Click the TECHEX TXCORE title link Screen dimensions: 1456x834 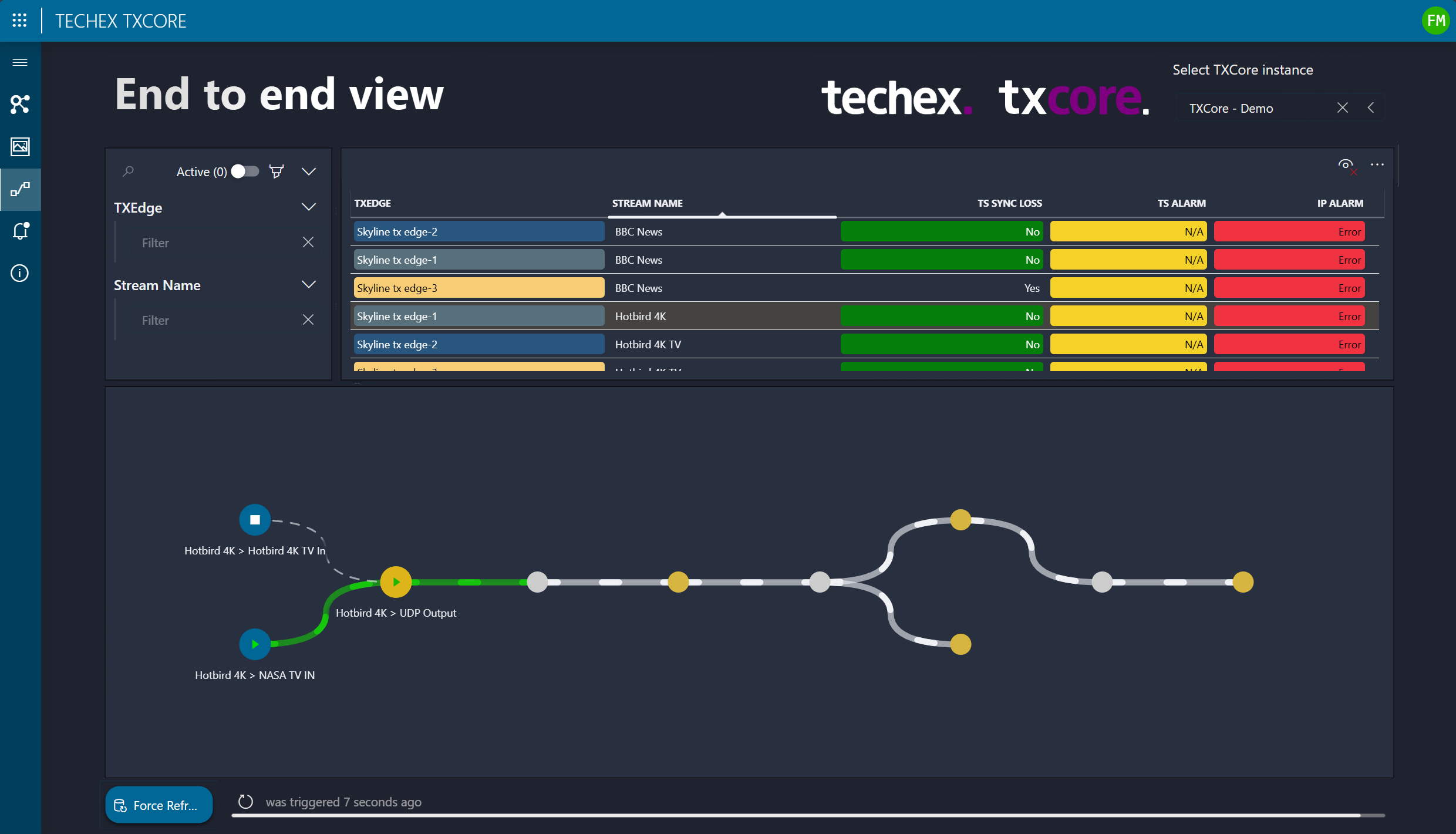(120, 21)
